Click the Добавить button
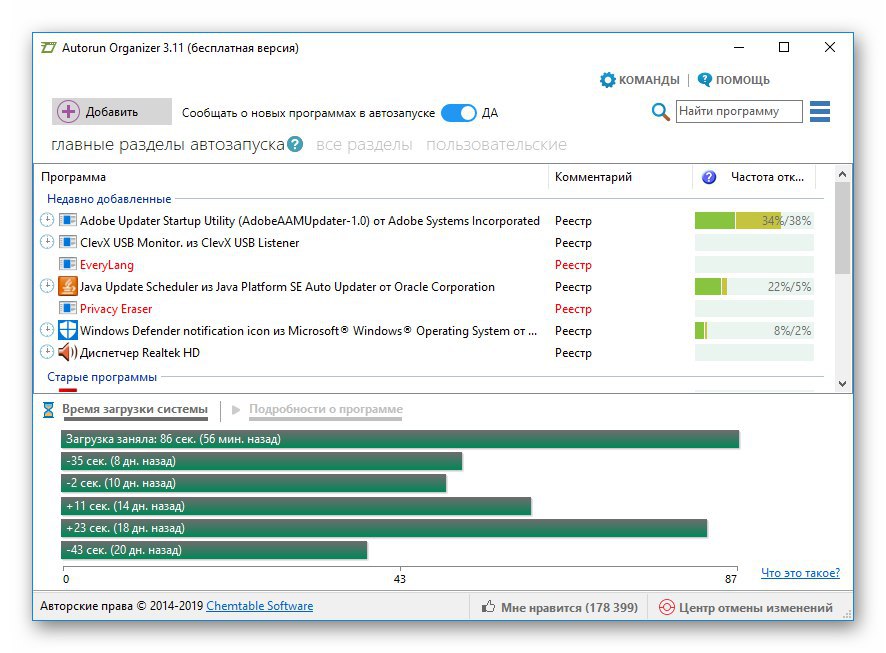886x653 pixels. coord(112,112)
